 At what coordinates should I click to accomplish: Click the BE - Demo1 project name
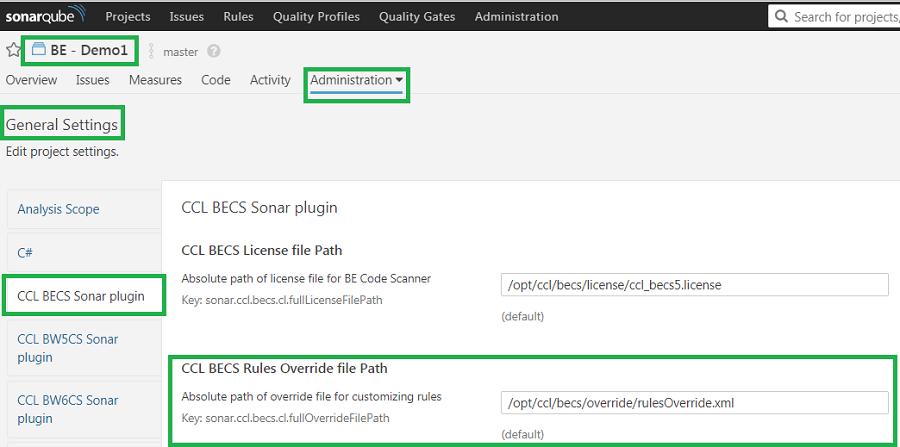89,50
